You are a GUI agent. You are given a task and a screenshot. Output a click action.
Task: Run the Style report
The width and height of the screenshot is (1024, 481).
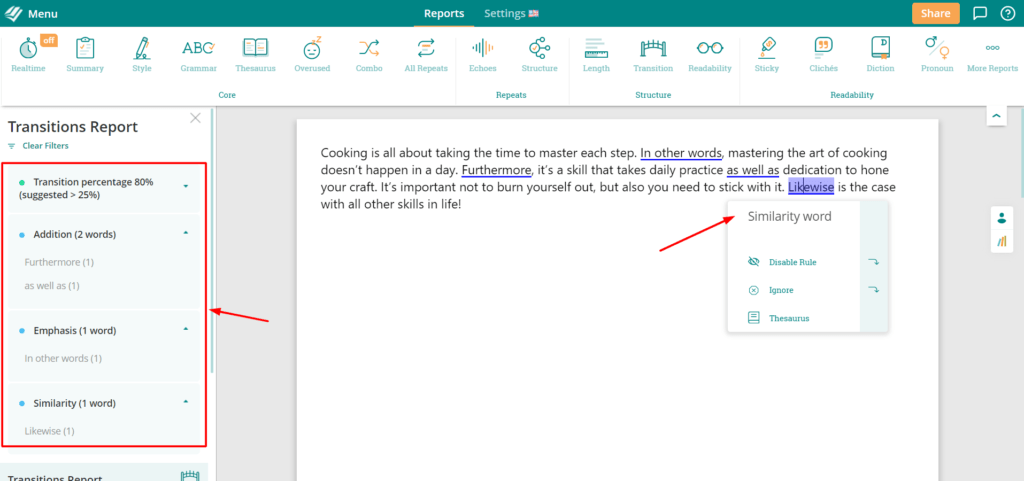142,54
